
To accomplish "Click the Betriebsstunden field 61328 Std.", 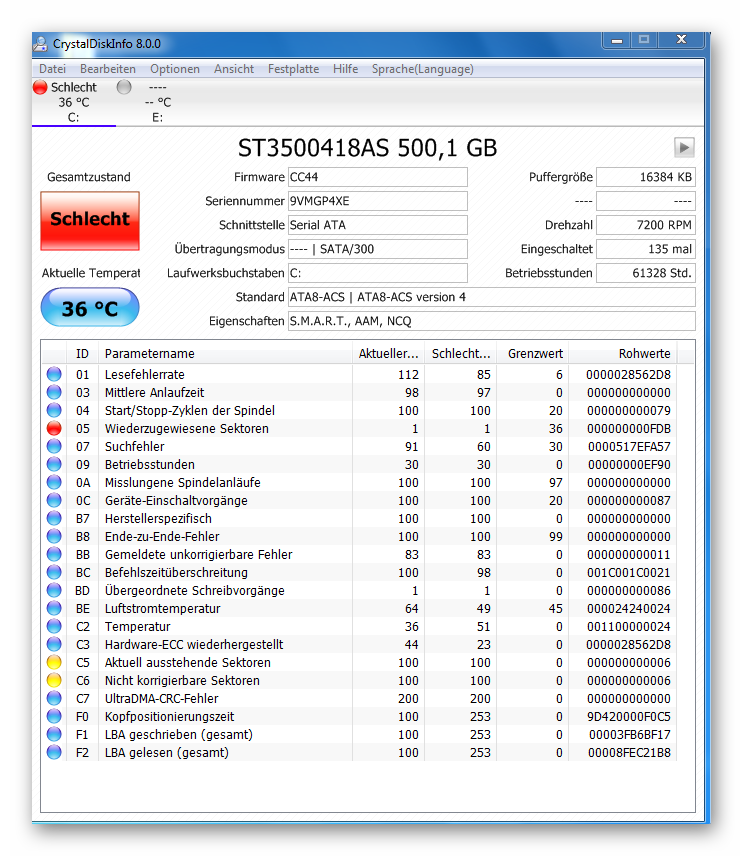I will tap(646, 273).
